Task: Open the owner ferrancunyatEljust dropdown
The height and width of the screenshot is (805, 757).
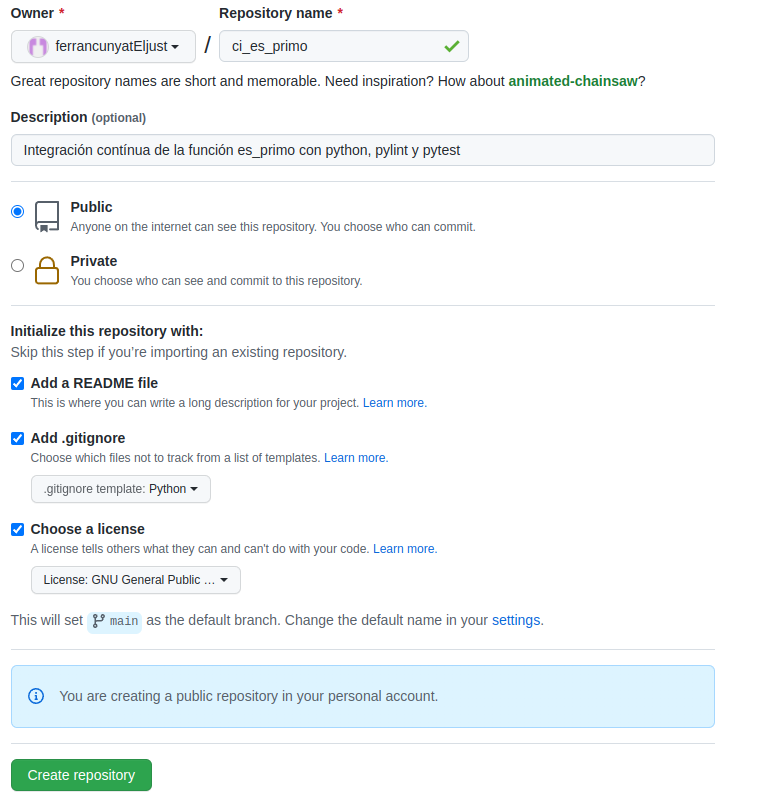Action: (x=103, y=47)
